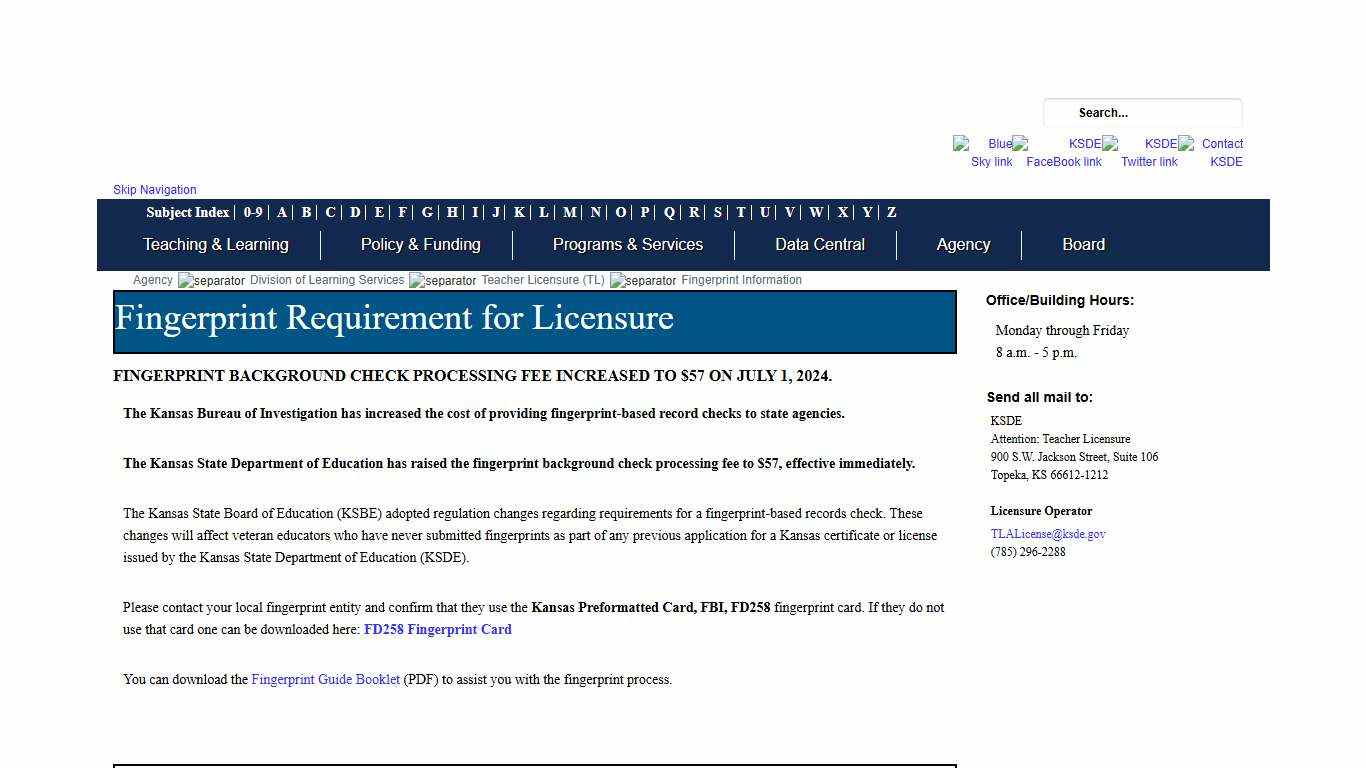The width and height of the screenshot is (1366, 768).
Task: Click the Blue Sky link icon
Action: coord(983,152)
